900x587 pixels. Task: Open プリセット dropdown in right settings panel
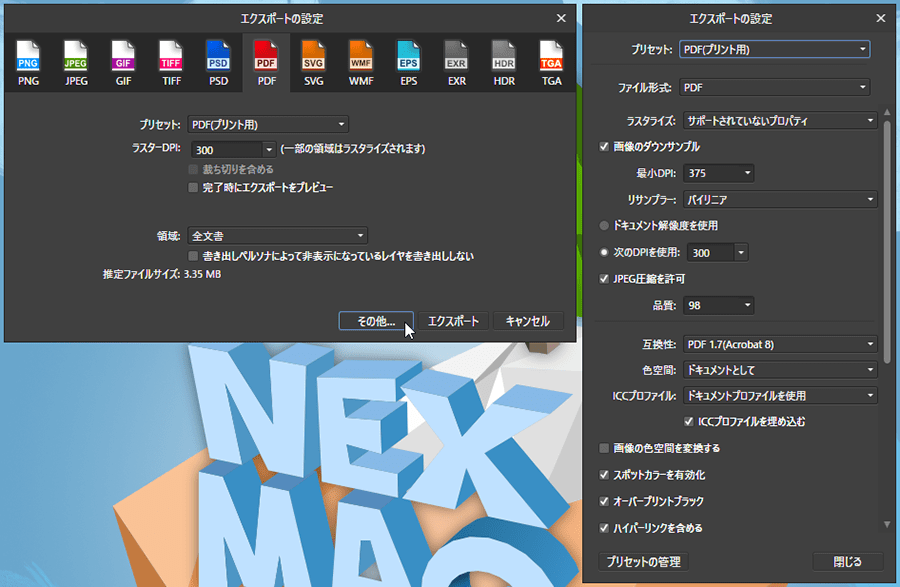774,49
